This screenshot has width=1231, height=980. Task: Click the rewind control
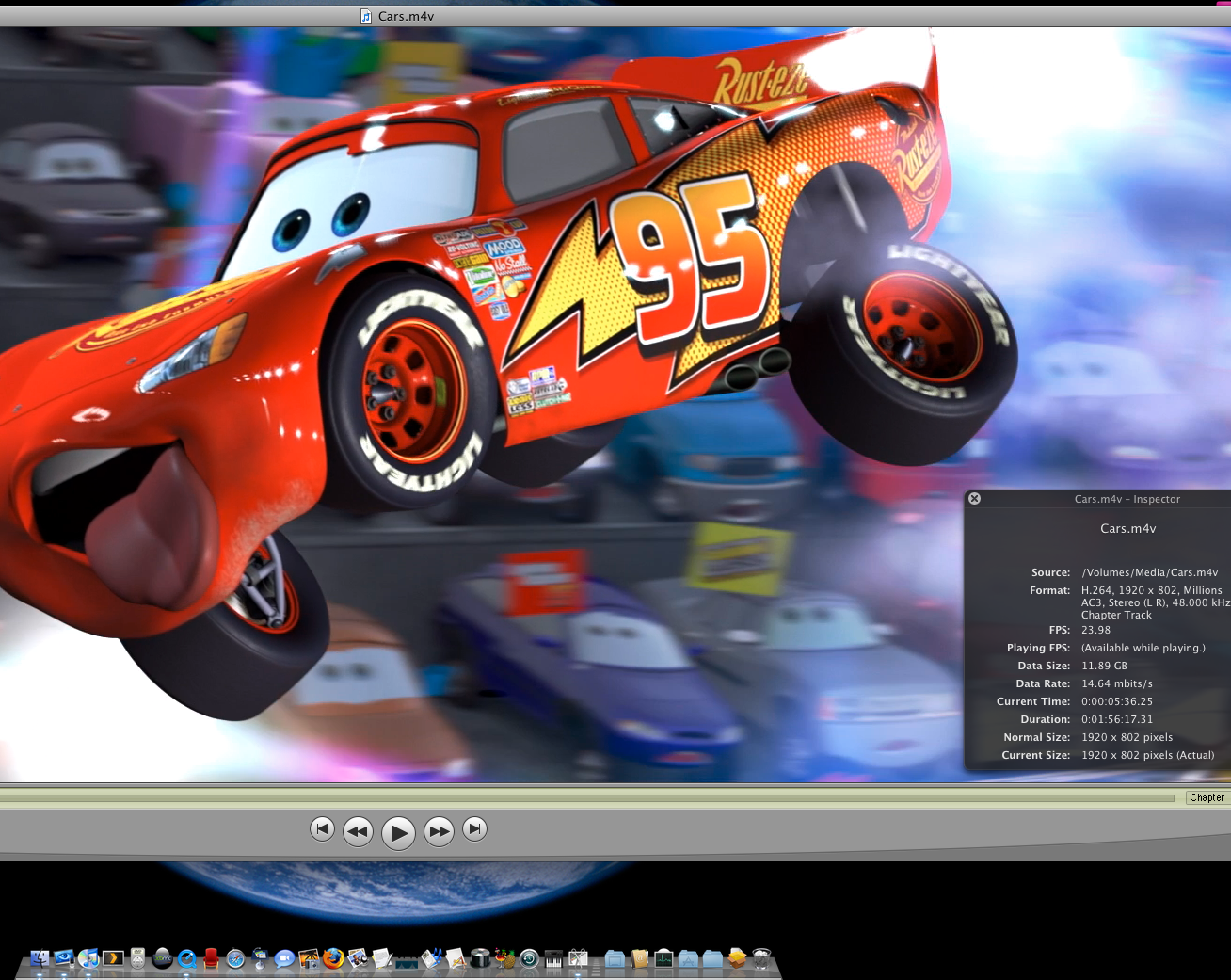[358, 831]
